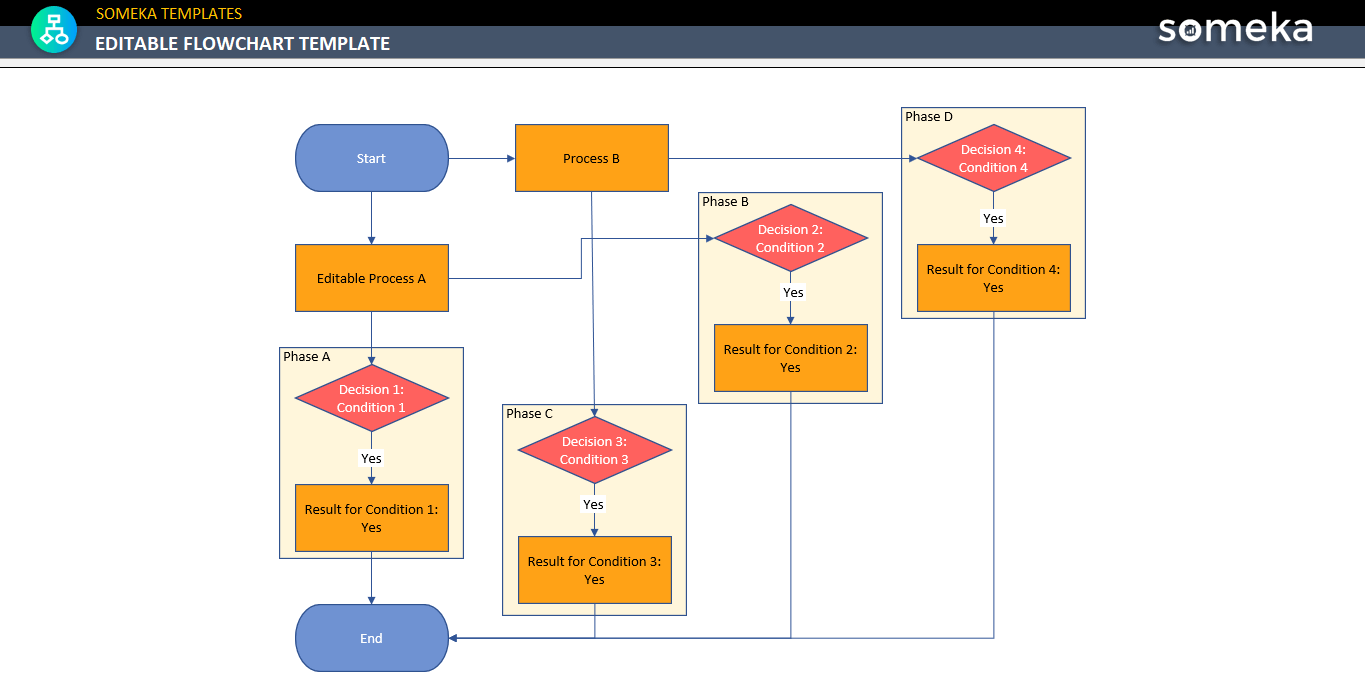Click the Result for Condition 1 box

pos(372,518)
